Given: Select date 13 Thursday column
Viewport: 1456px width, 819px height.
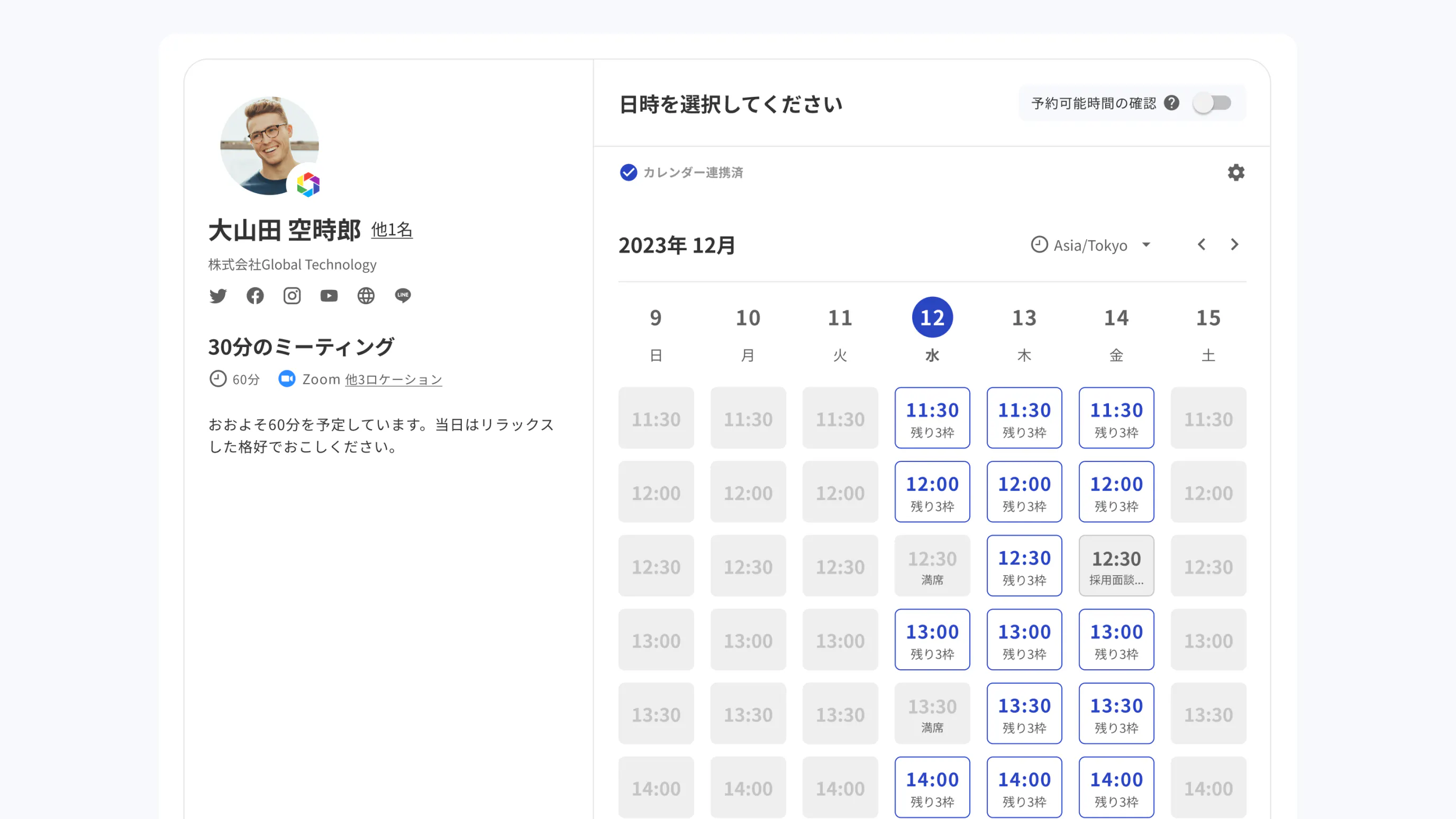Looking at the screenshot, I should click(1024, 317).
